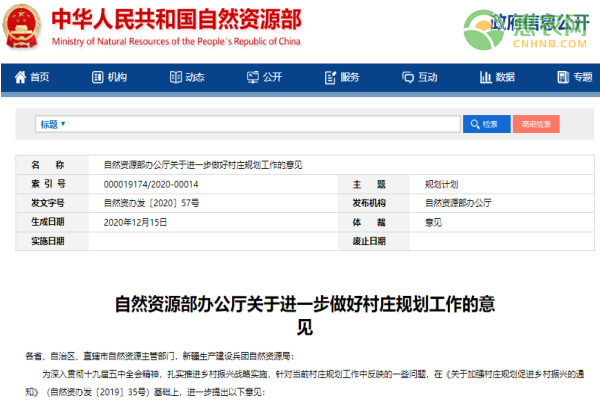Click the national emblem logo

click(x=21, y=26)
